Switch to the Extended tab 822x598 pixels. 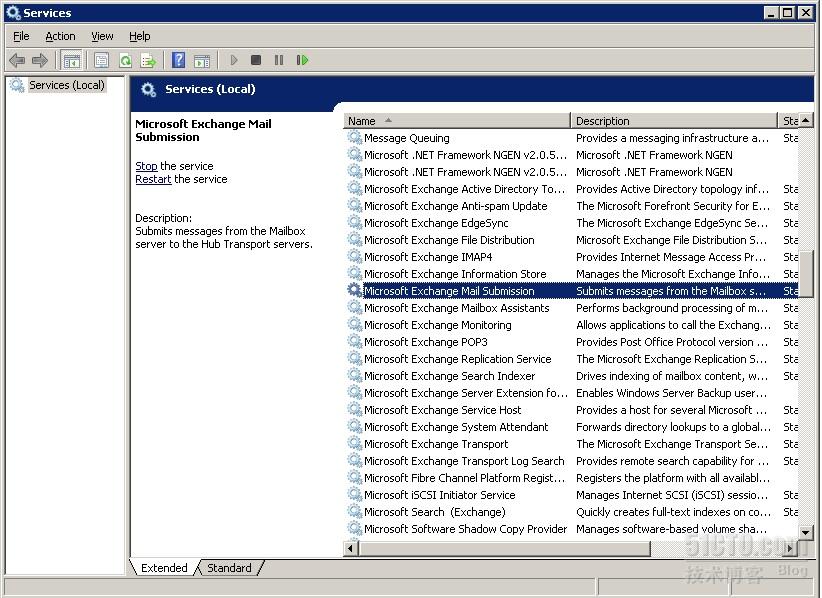164,568
